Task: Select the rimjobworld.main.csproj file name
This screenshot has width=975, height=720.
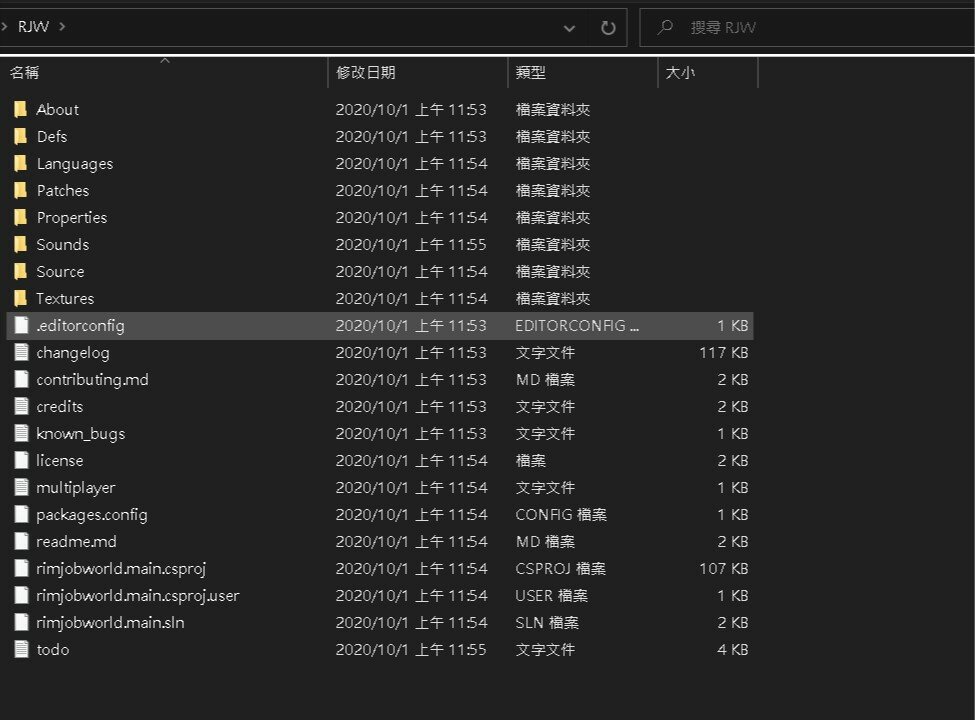Action: (x=121, y=569)
